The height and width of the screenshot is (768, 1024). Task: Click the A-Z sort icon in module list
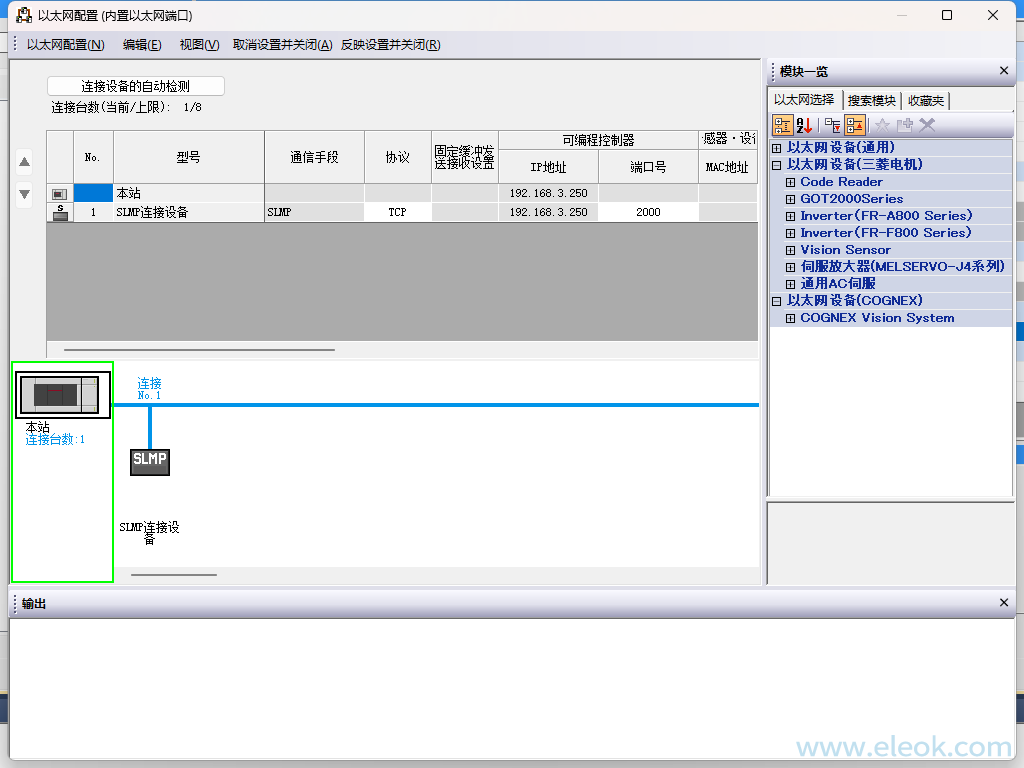point(805,125)
